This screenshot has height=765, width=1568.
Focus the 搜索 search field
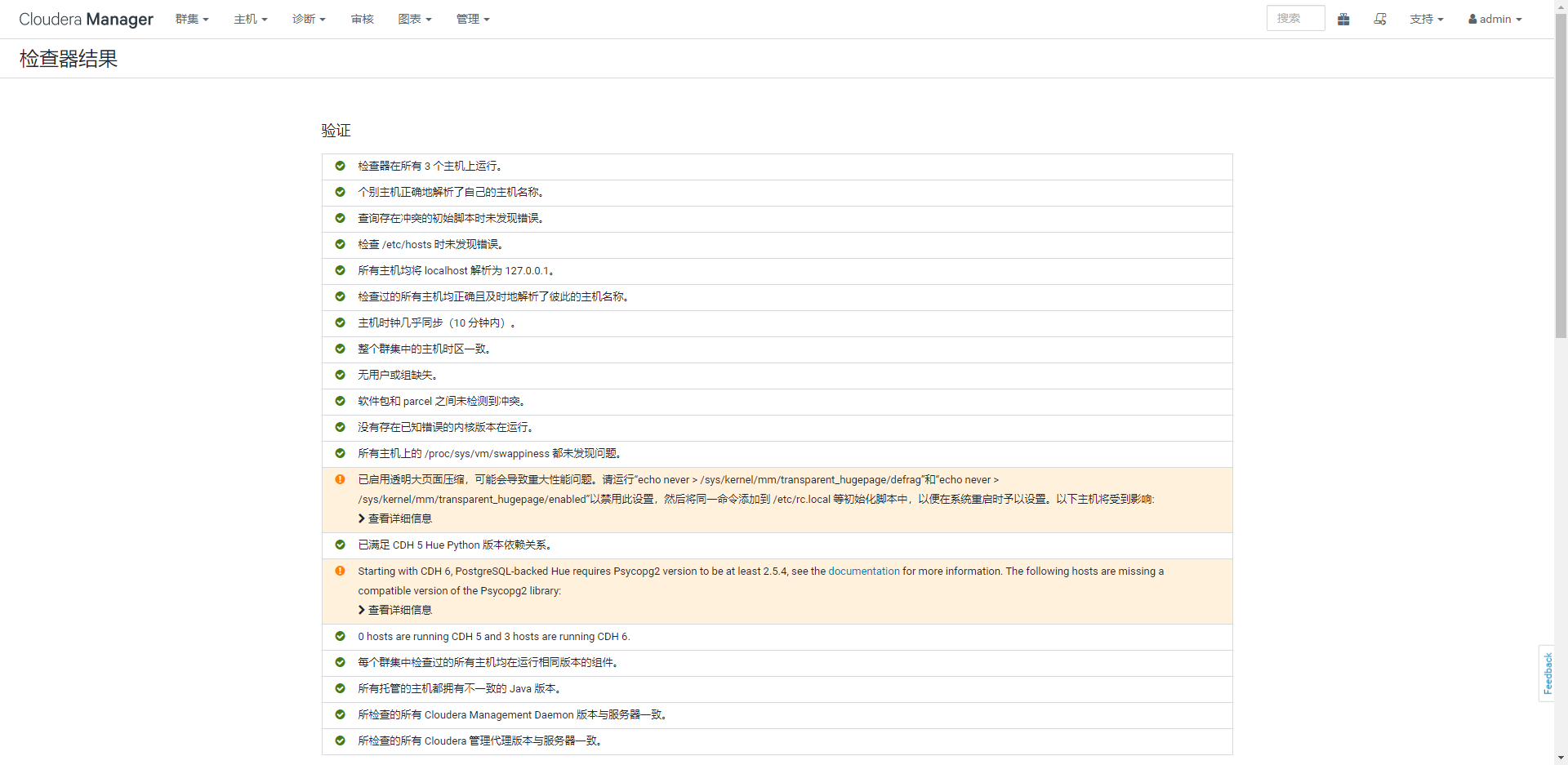point(1295,18)
